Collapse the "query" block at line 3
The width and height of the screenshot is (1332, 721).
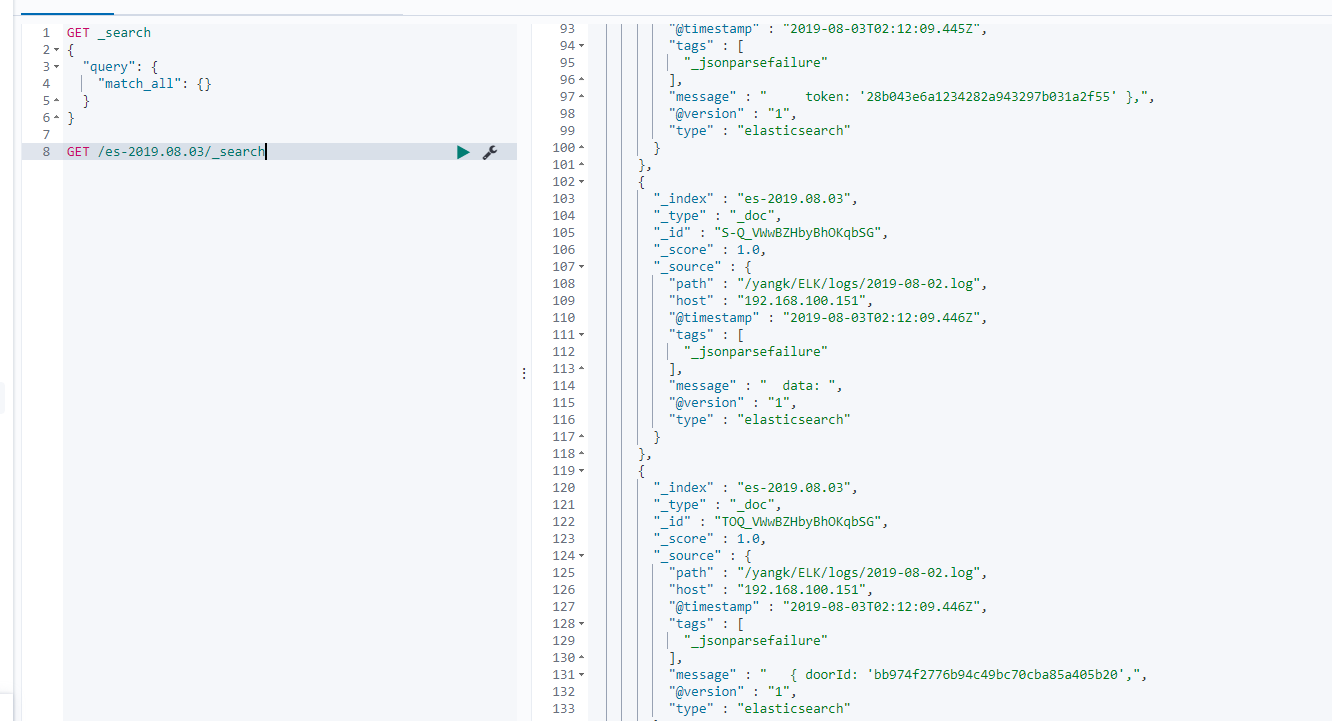(x=57, y=67)
